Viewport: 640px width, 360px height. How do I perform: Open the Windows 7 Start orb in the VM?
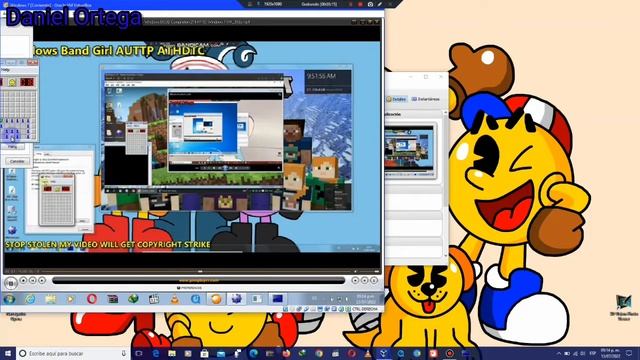tap(9, 299)
